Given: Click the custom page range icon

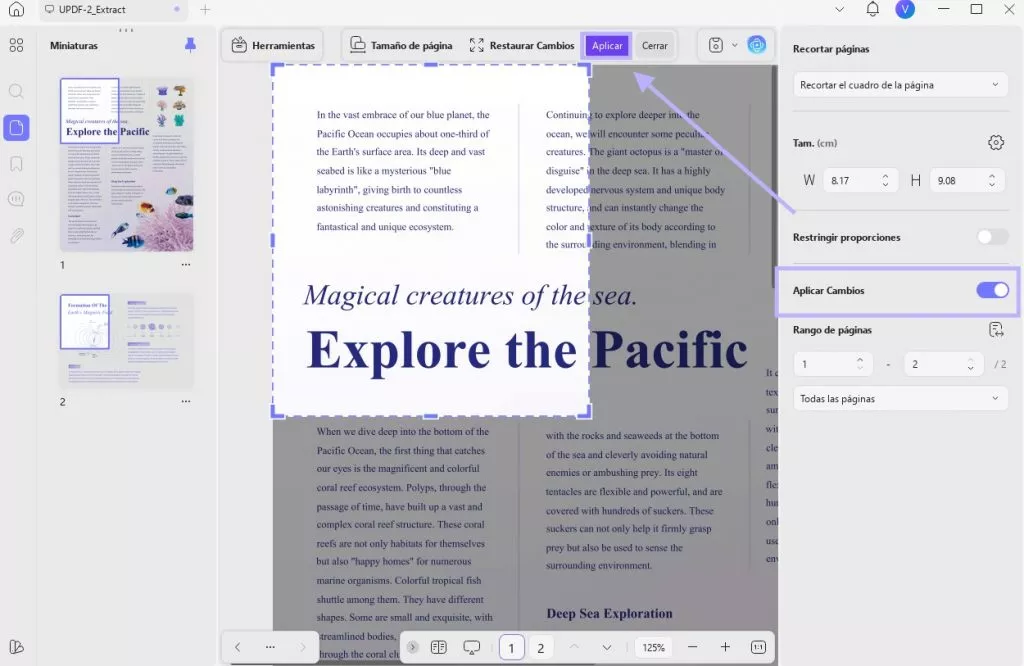Looking at the screenshot, I should 995,330.
